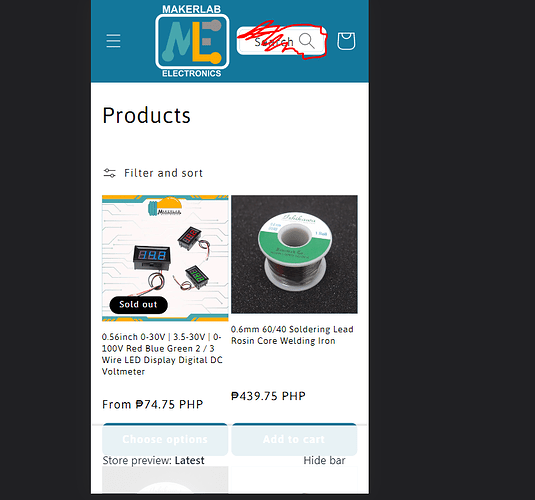Open the hamburger navigation menu

pos(113,41)
